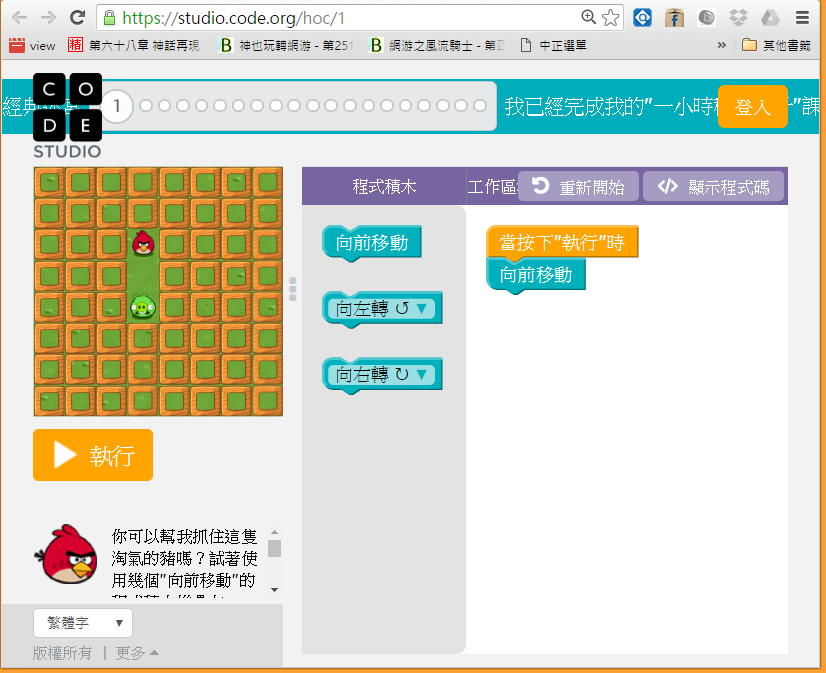826x673 pixels.
Task: Open the 繁體字 language dropdown
Action: point(82,623)
